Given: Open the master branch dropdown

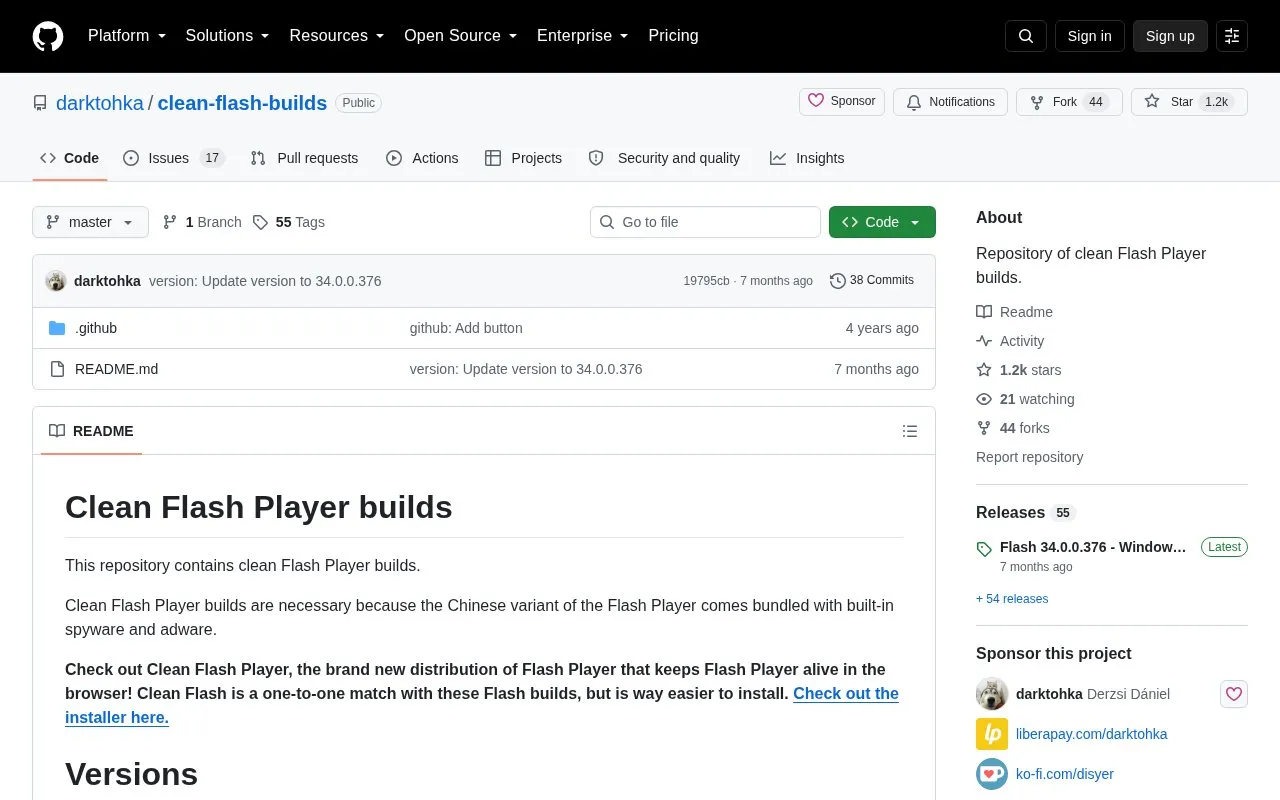Looking at the screenshot, I should tap(90, 222).
